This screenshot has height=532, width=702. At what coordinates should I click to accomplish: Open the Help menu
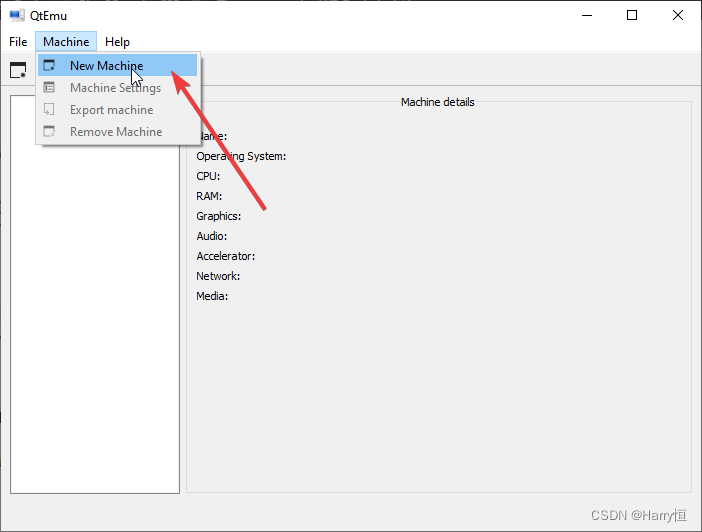pyautogui.click(x=117, y=42)
